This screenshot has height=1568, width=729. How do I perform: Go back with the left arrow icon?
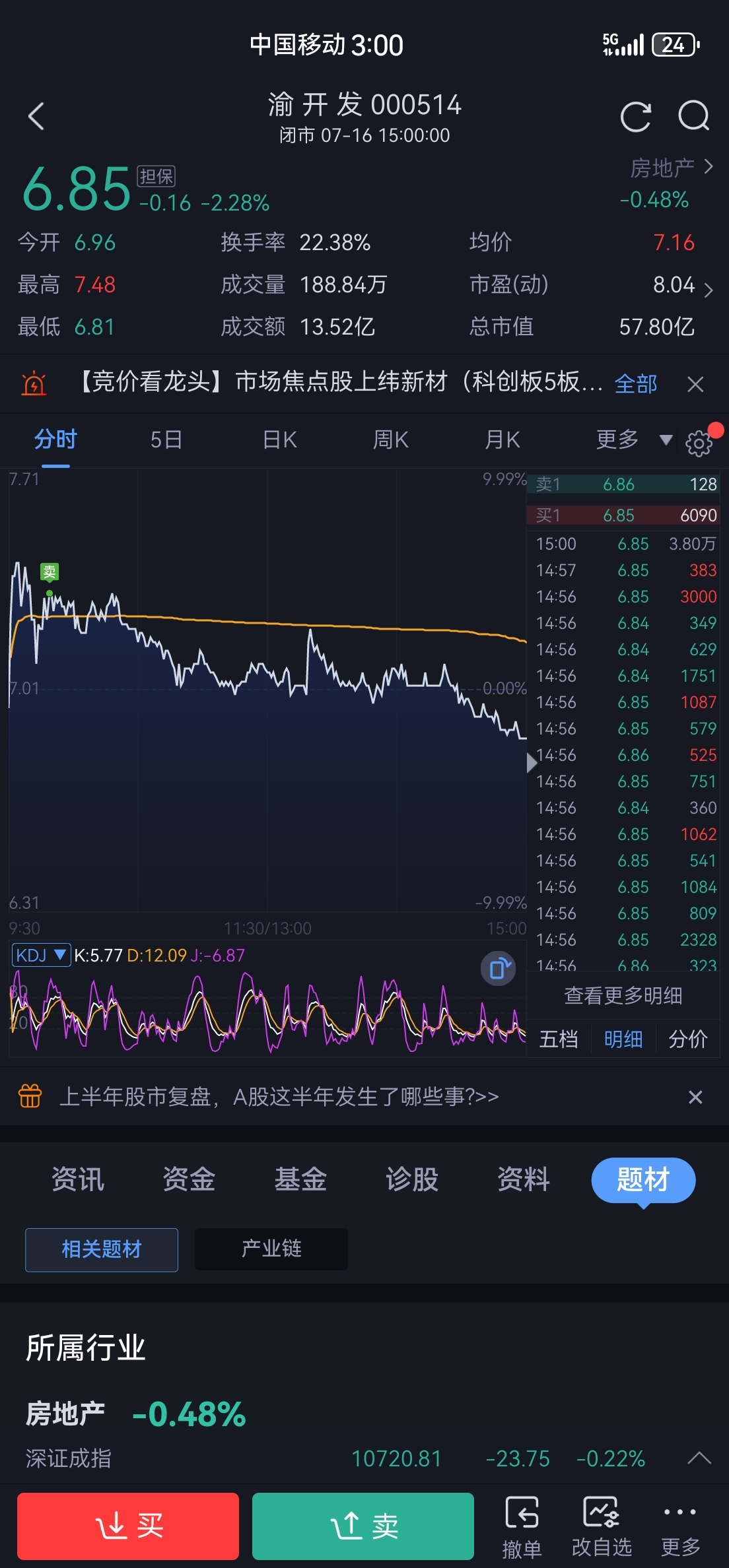[37, 117]
